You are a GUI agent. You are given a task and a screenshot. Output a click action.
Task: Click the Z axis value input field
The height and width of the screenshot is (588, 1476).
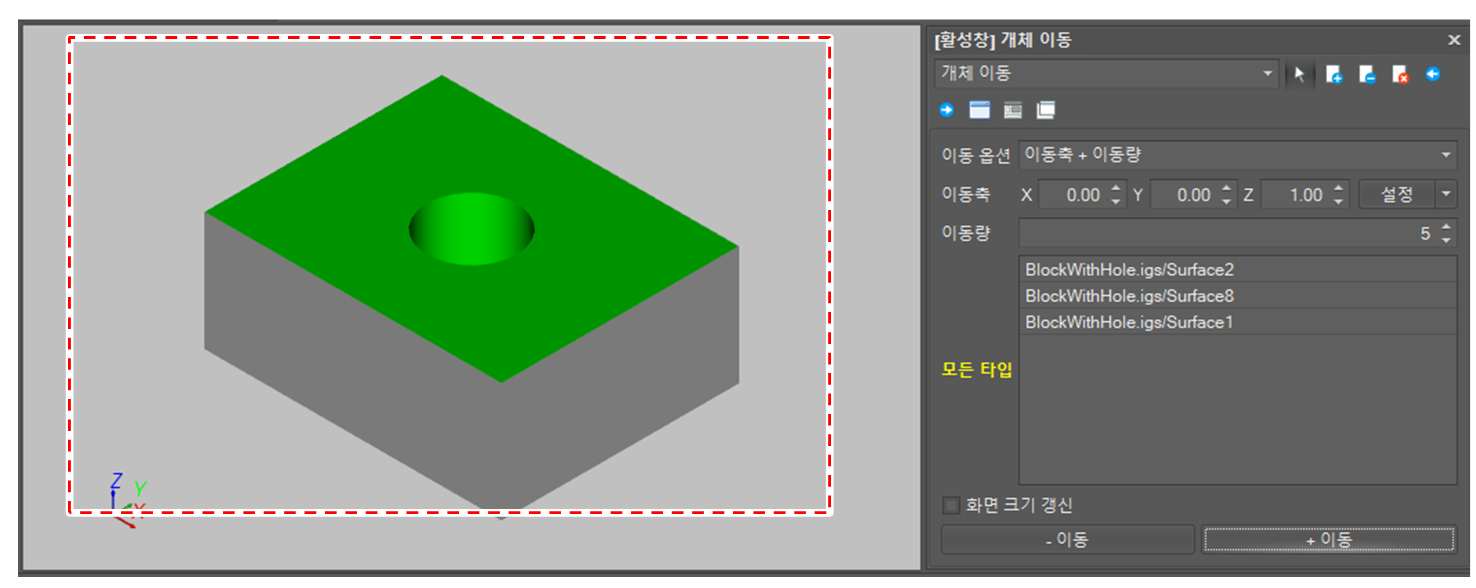(1294, 195)
